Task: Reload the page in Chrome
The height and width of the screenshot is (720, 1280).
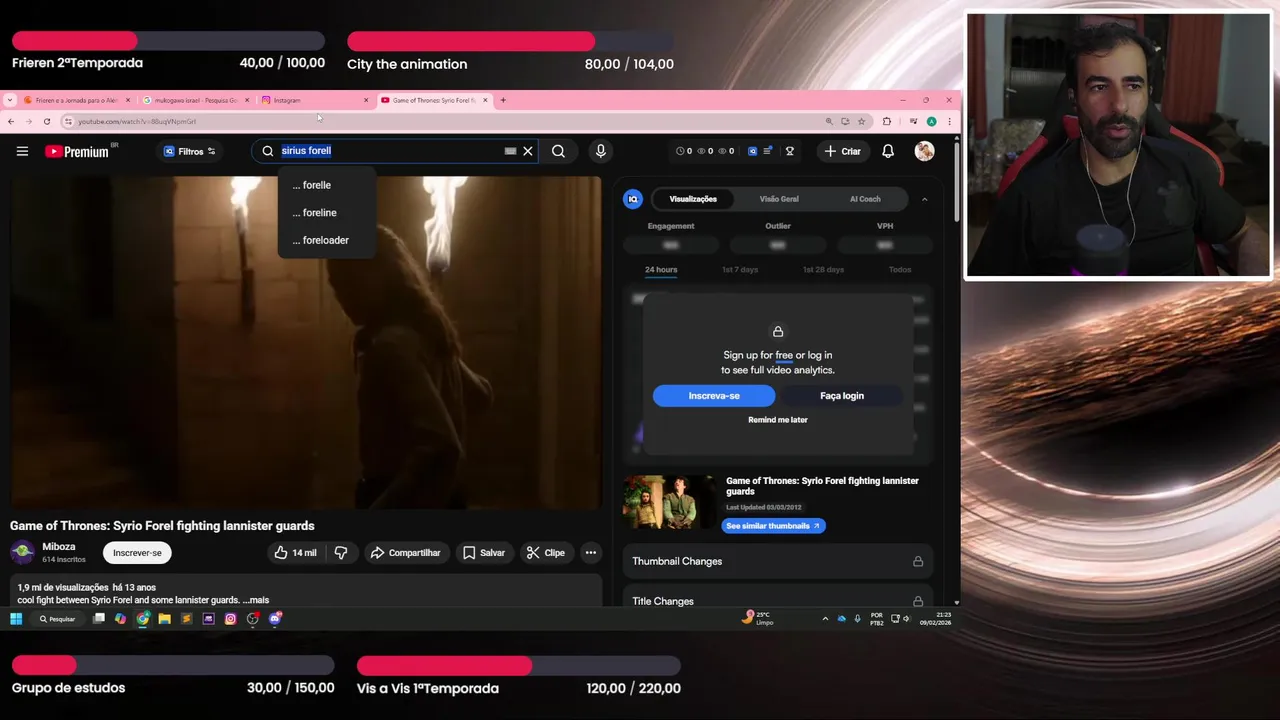Action: tap(46, 121)
